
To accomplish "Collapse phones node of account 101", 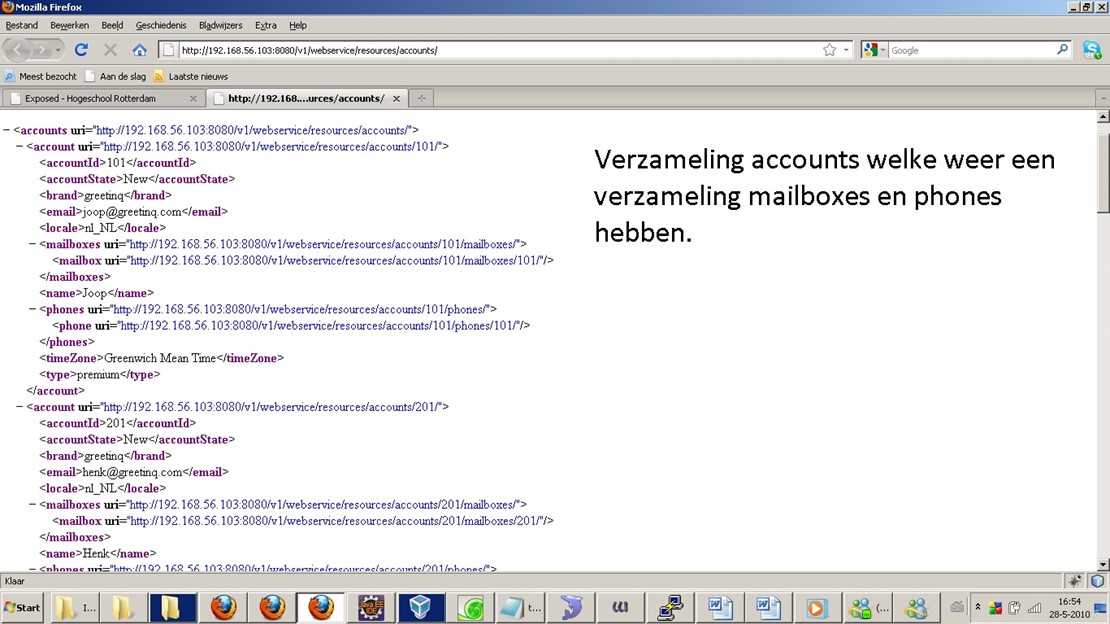I will point(32,309).
